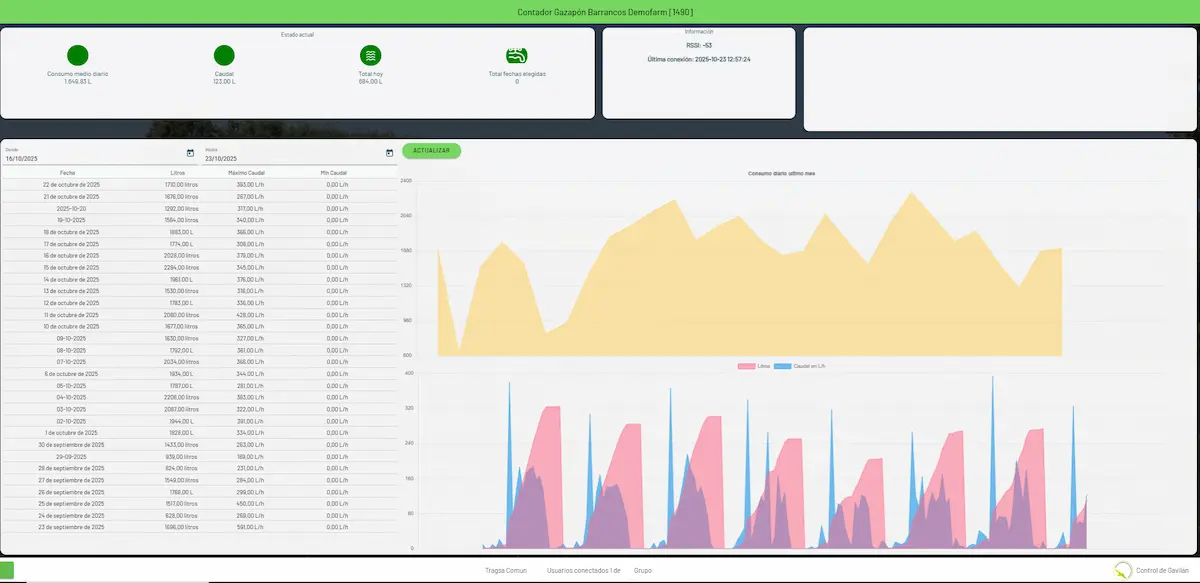Click the Total fechas elegidas tap icon
Screen dimensions: 1200x583
(517, 56)
